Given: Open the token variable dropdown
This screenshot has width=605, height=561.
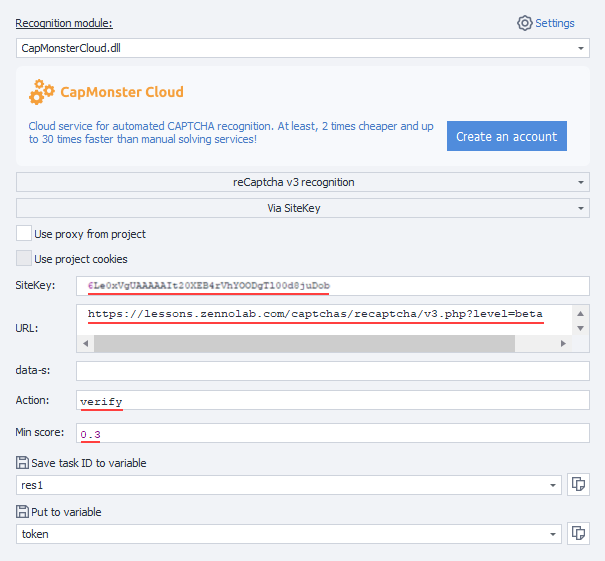Looking at the screenshot, I should (552, 535).
